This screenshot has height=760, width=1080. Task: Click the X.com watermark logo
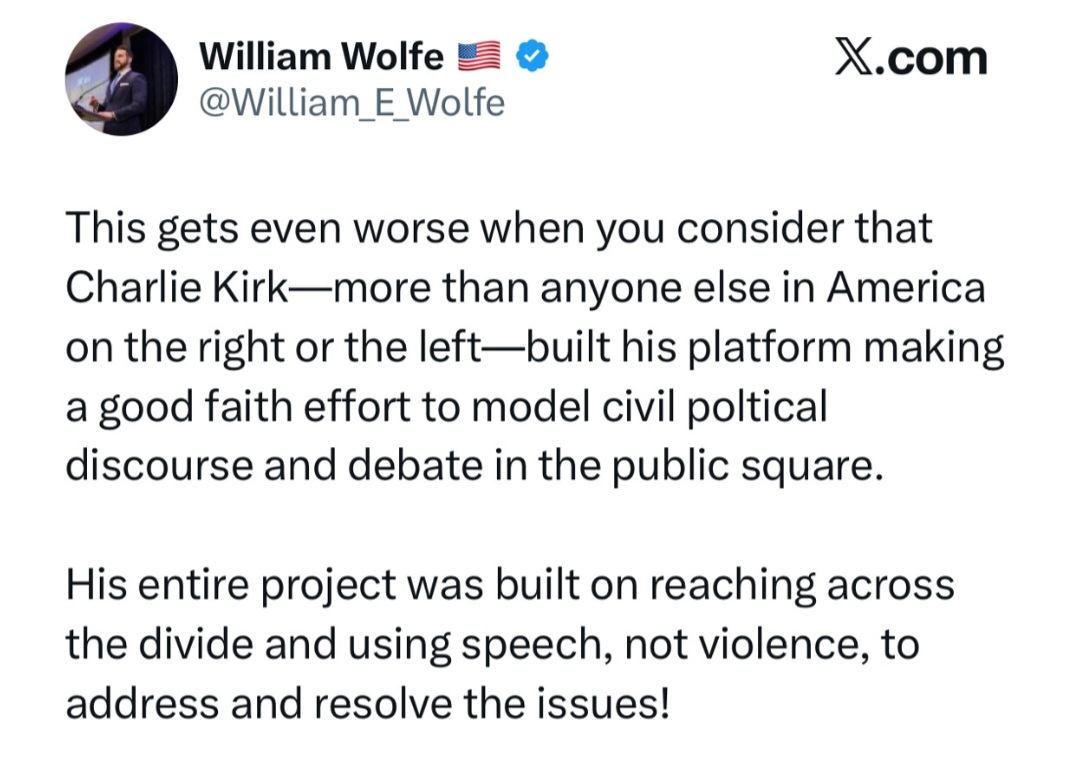tap(911, 58)
